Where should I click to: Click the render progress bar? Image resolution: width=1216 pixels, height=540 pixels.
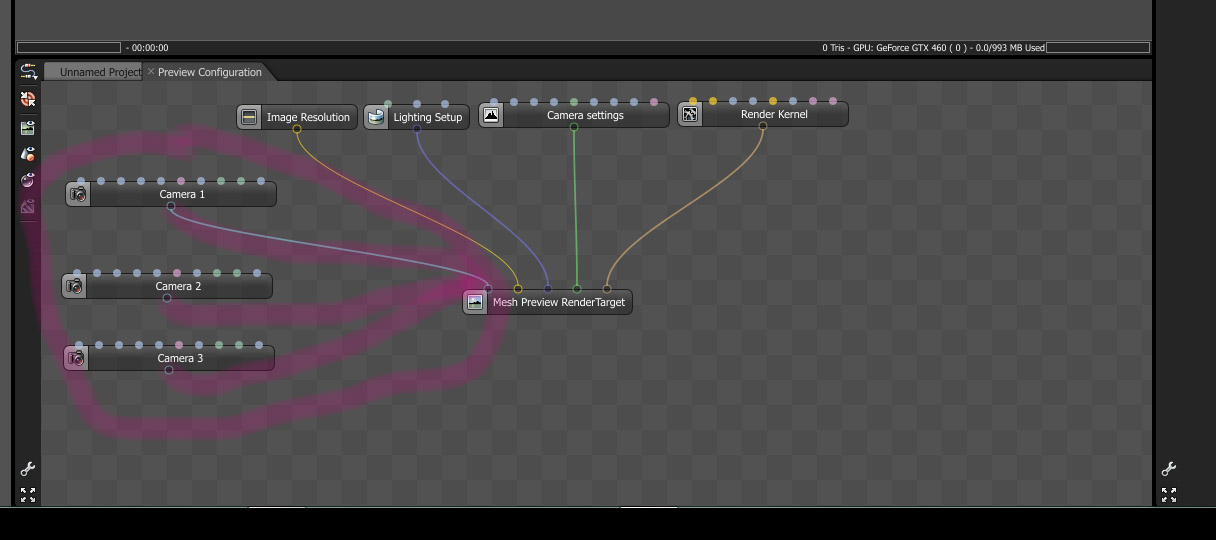point(69,47)
